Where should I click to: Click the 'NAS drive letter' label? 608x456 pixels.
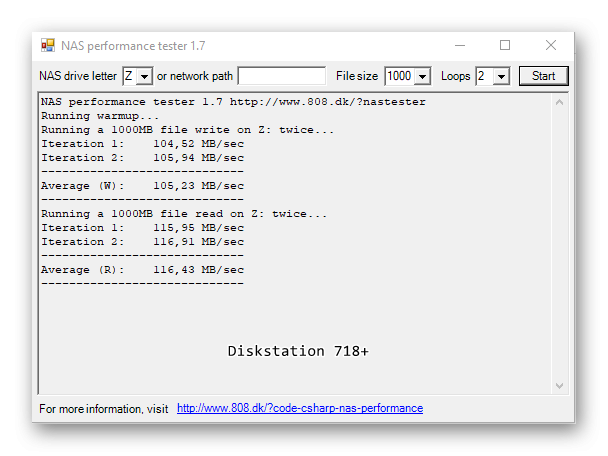coord(78,76)
